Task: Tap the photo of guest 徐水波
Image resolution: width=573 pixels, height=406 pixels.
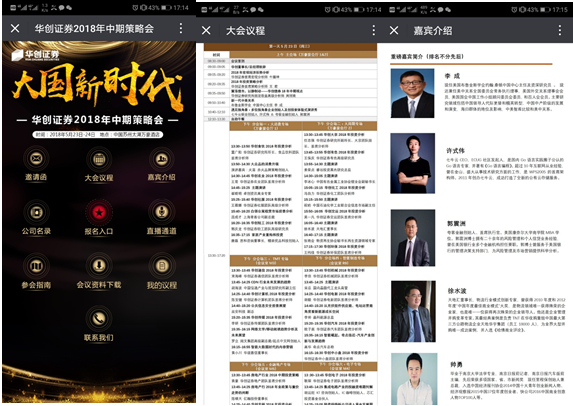Action: click(x=413, y=311)
